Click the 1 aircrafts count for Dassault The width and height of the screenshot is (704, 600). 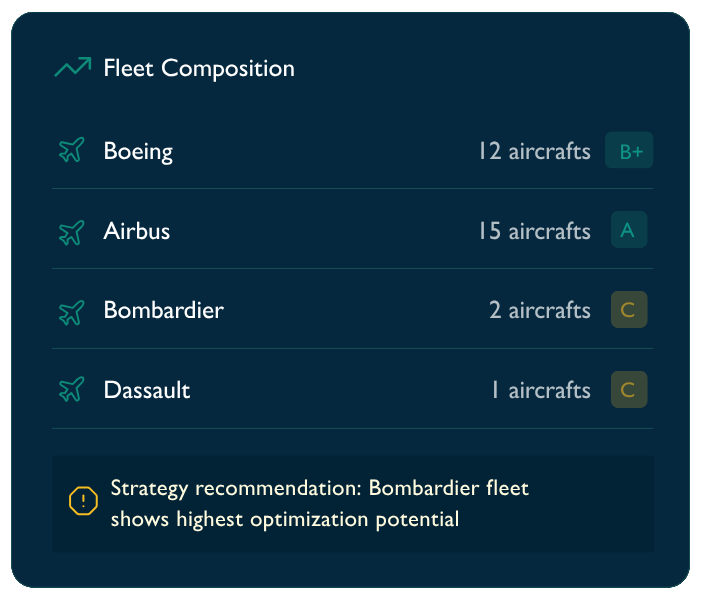coord(541,390)
